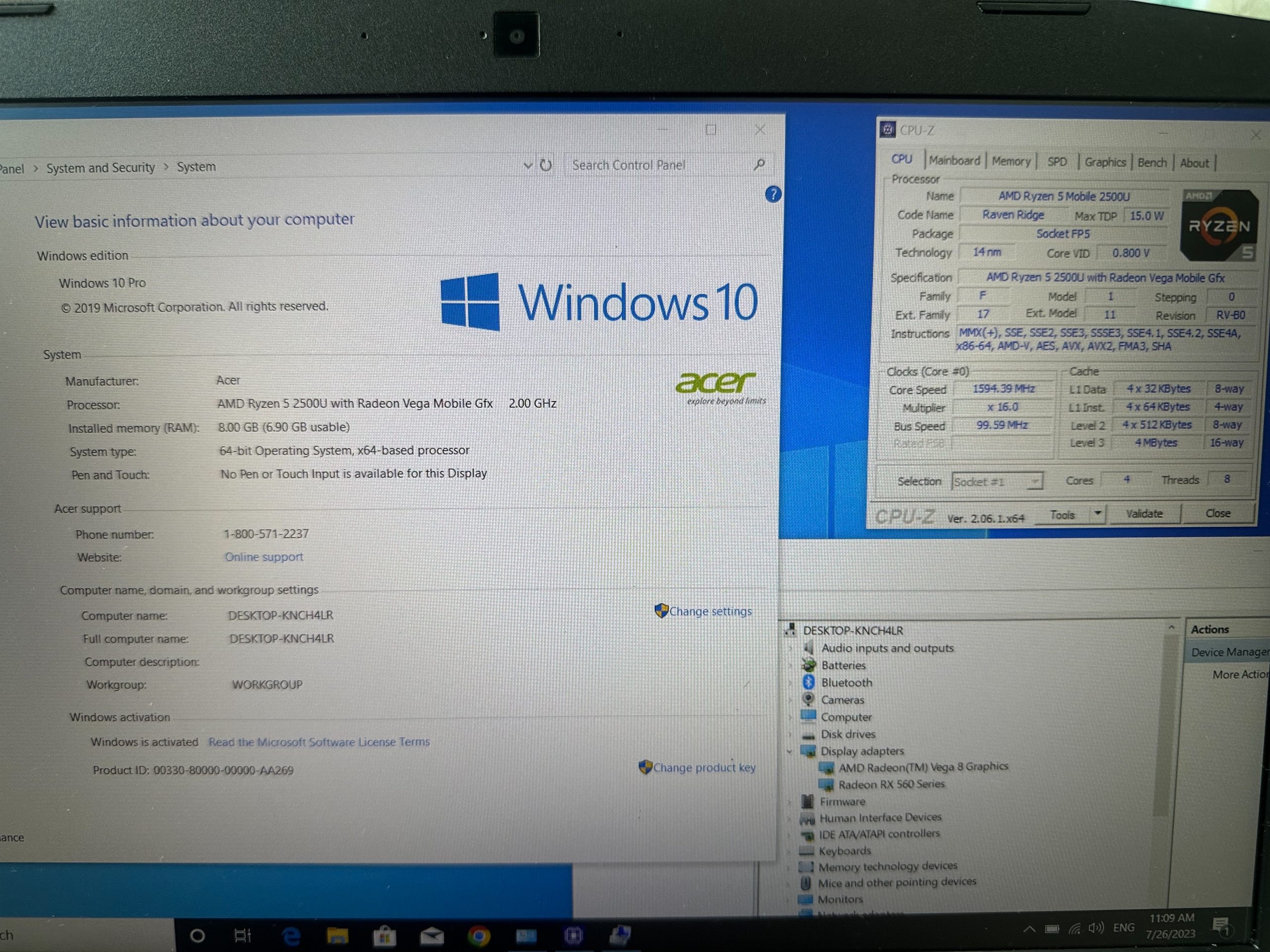Launch Microsoft Edge from taskbar
Image resolution: width=1270 pixels, height=952 pixels.
click(292, 936)
